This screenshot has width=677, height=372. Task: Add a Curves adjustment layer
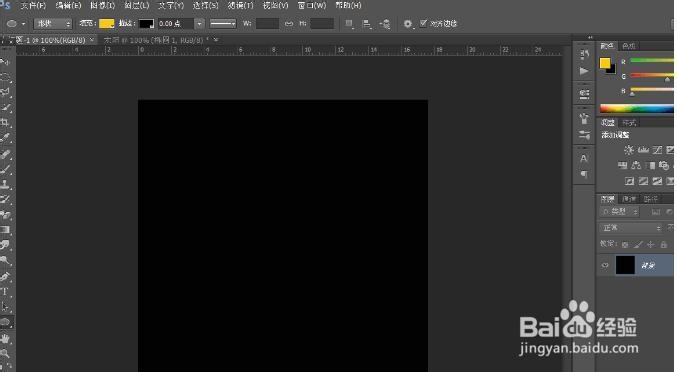pyautogui.click(x=658, y=150)
